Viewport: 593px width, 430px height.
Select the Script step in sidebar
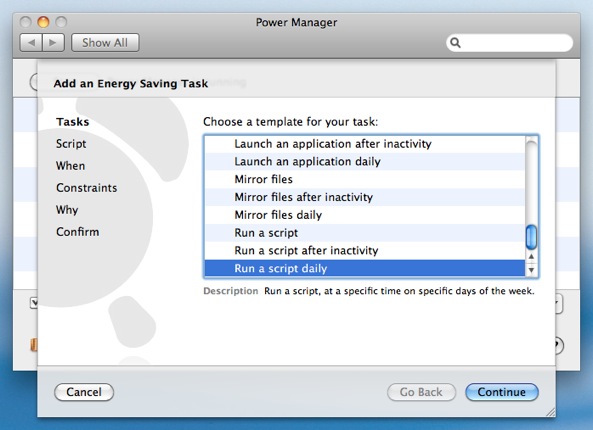point(71,144)
